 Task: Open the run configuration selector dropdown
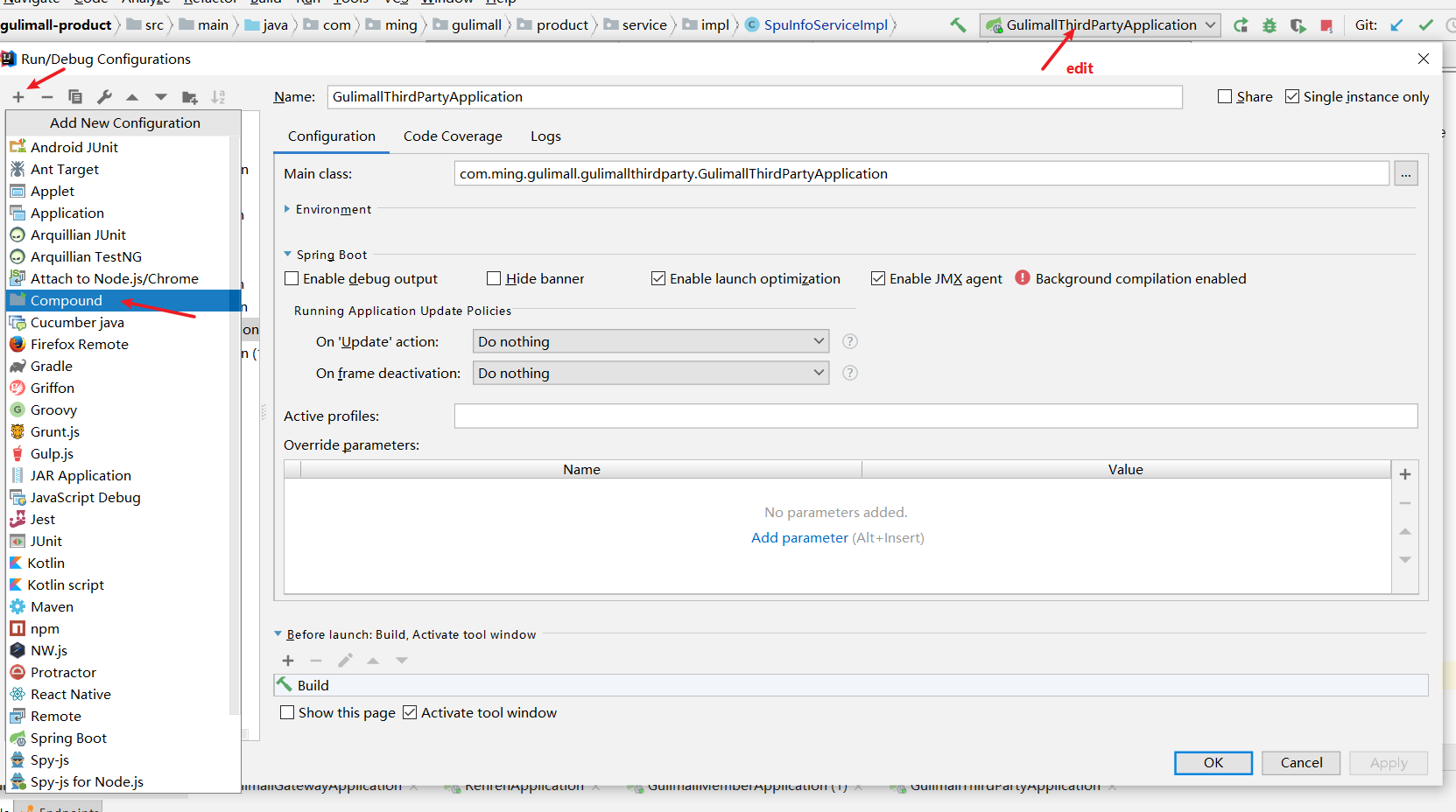[x=1101, y=25]
